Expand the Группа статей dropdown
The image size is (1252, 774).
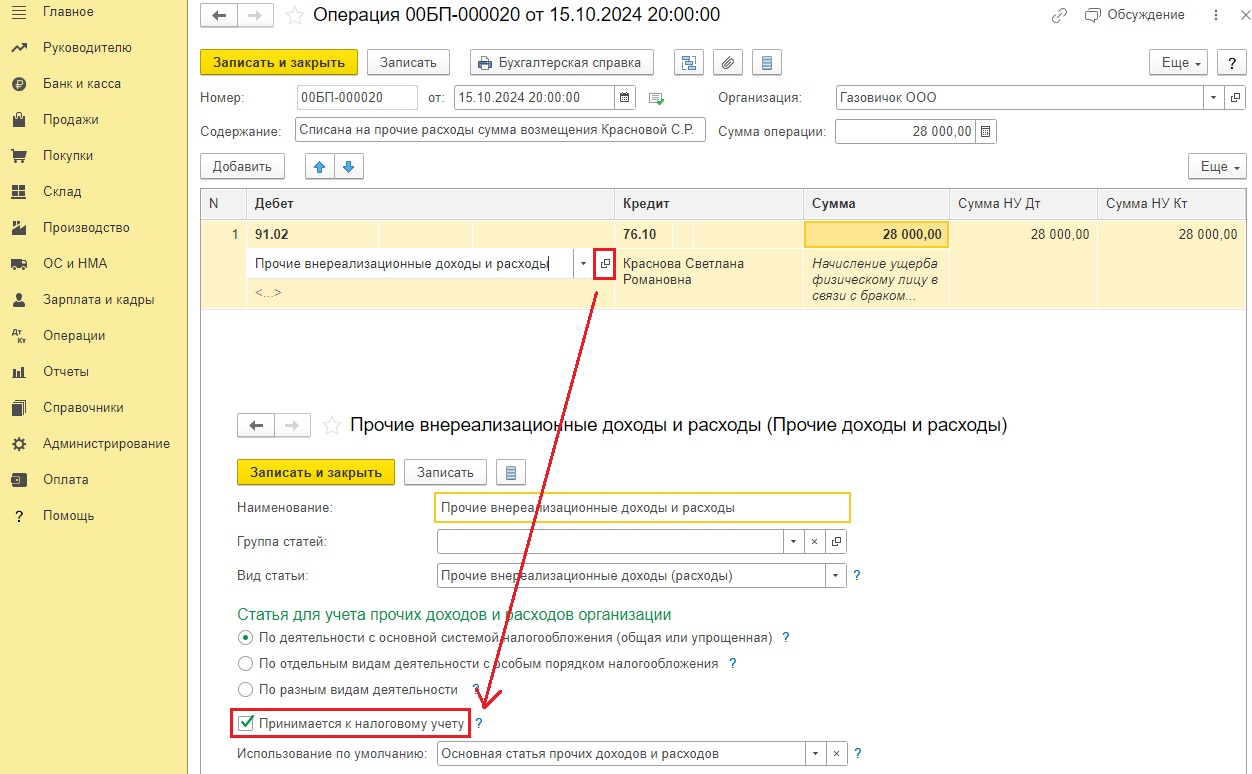(x=793, y=541)
